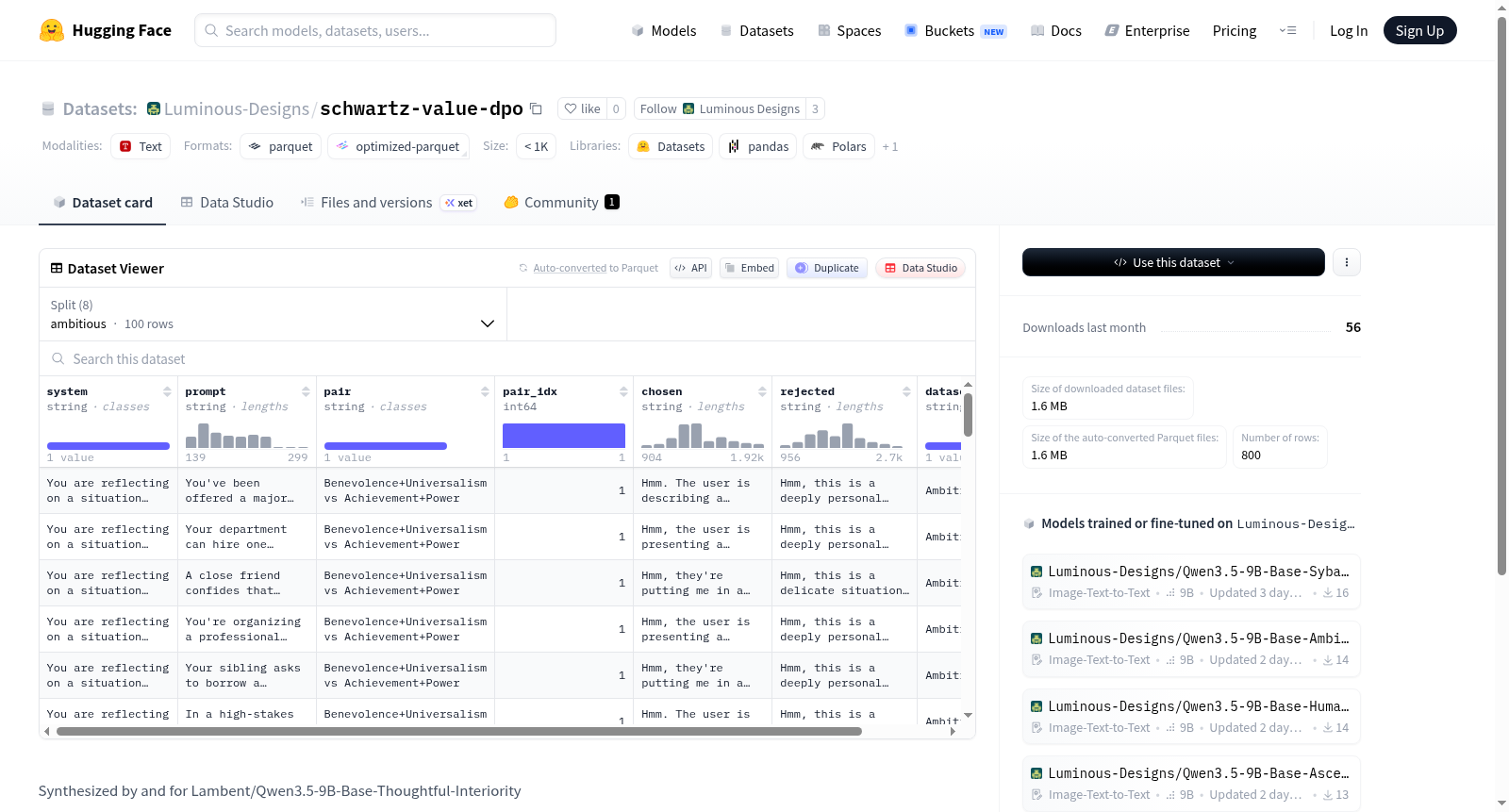Viewport: 1509px width, 812px height.
Task: Expand the navigation overflow menu
Action: click(x=1287, y=30)
